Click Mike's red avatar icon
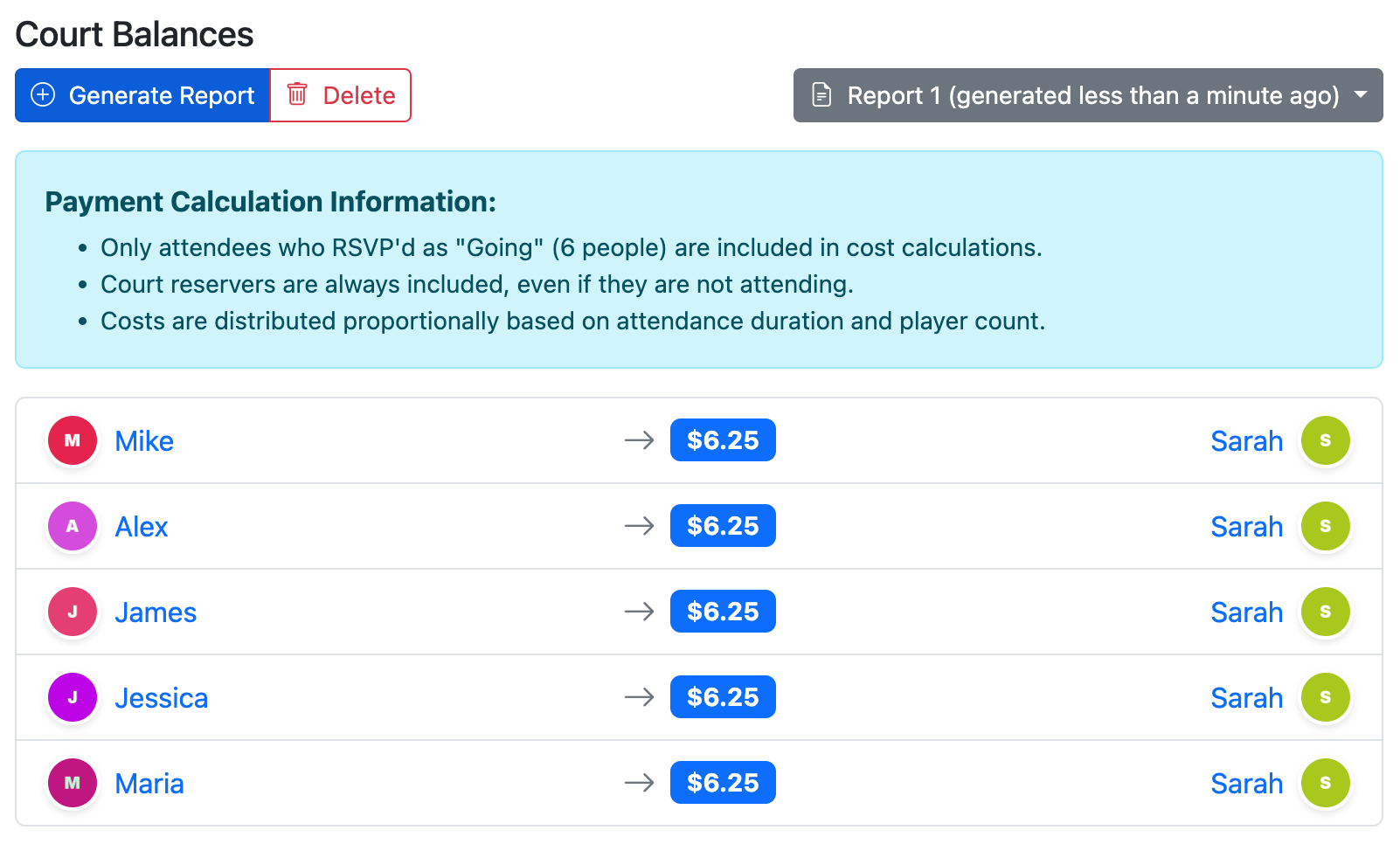This screenshot has height=844, width=1400. [73, 441]
